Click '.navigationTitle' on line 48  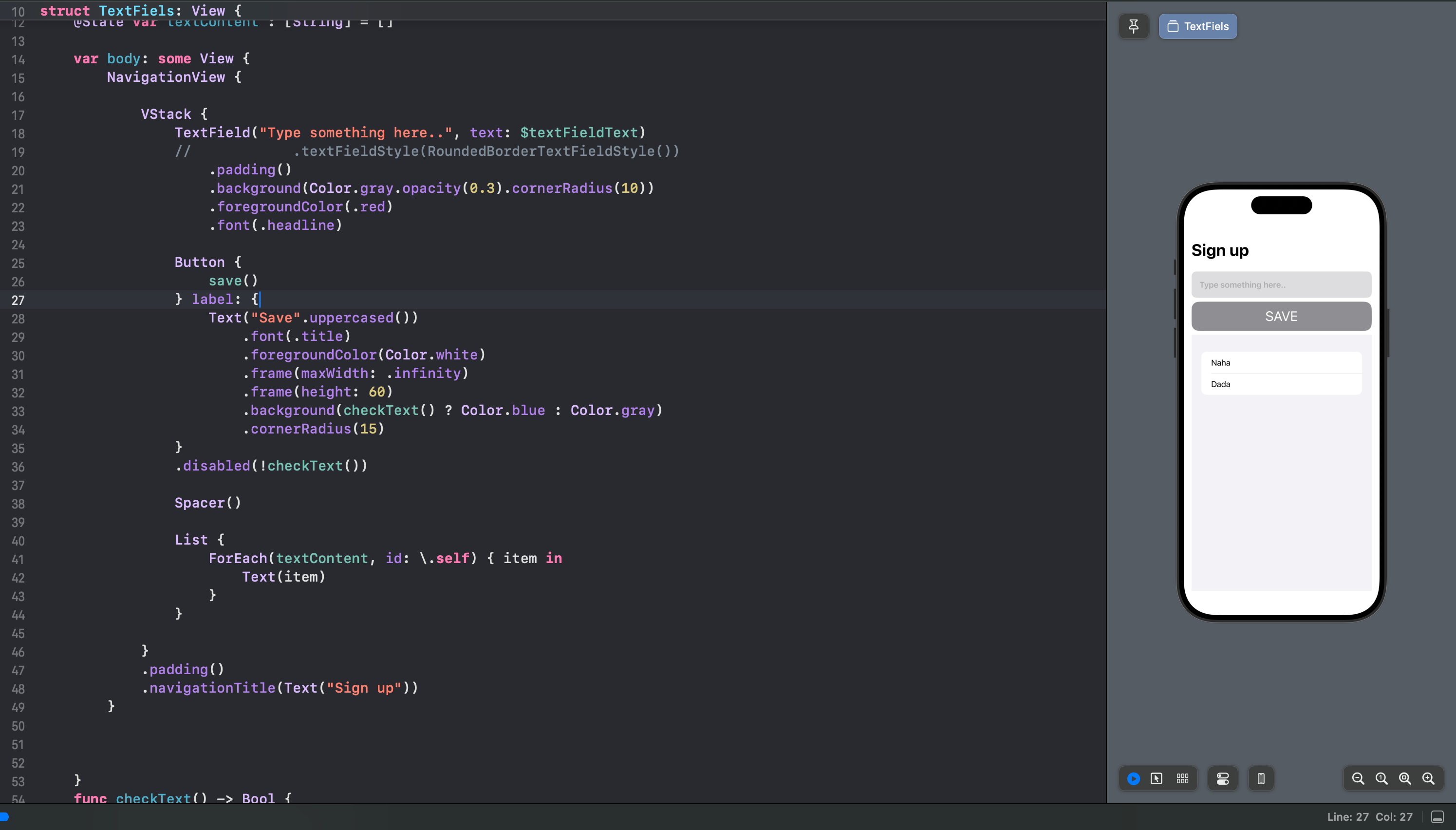point(208,688)
